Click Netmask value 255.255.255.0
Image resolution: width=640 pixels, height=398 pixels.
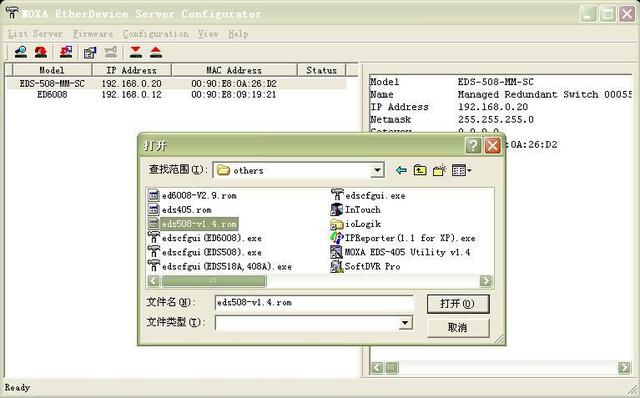(x=496, y=120)
